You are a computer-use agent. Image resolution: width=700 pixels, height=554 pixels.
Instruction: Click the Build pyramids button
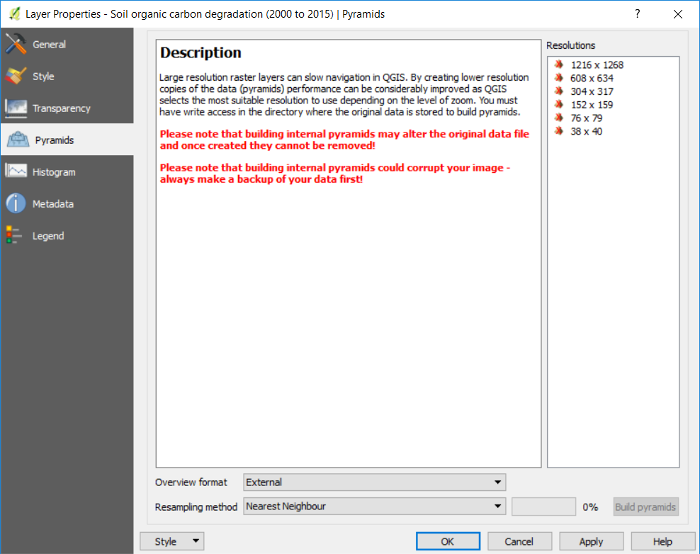coord(646,507)
